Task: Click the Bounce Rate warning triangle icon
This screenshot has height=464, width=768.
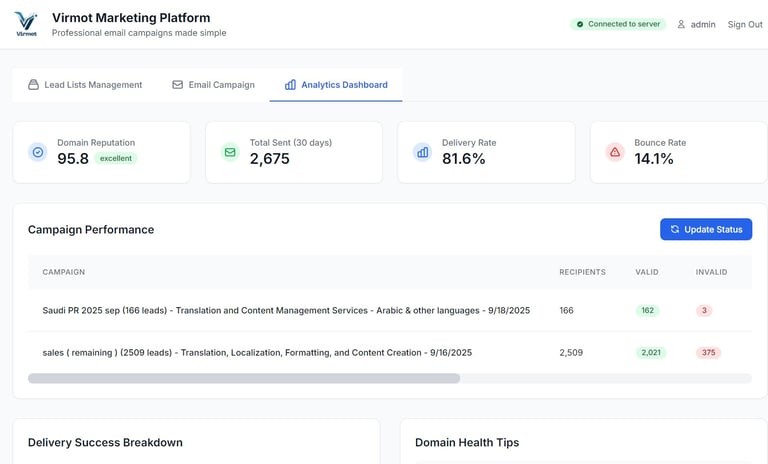Action: [x=615, y=152]
